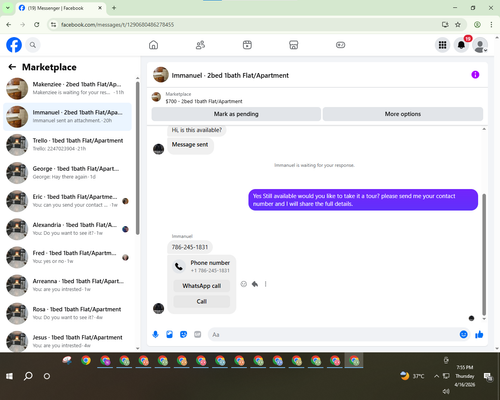500x400 pixels.
Task: Show hidden system tray icons
Action: pyautogui.click(x=436, y=376)
